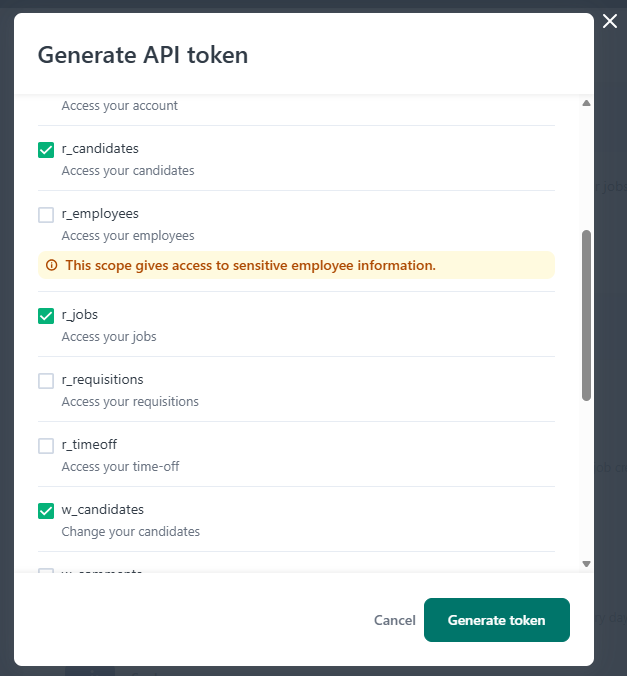Uncheck the r_candidates scope checkbox
Viewport: 627px width, 676px height.
(46, 150)
